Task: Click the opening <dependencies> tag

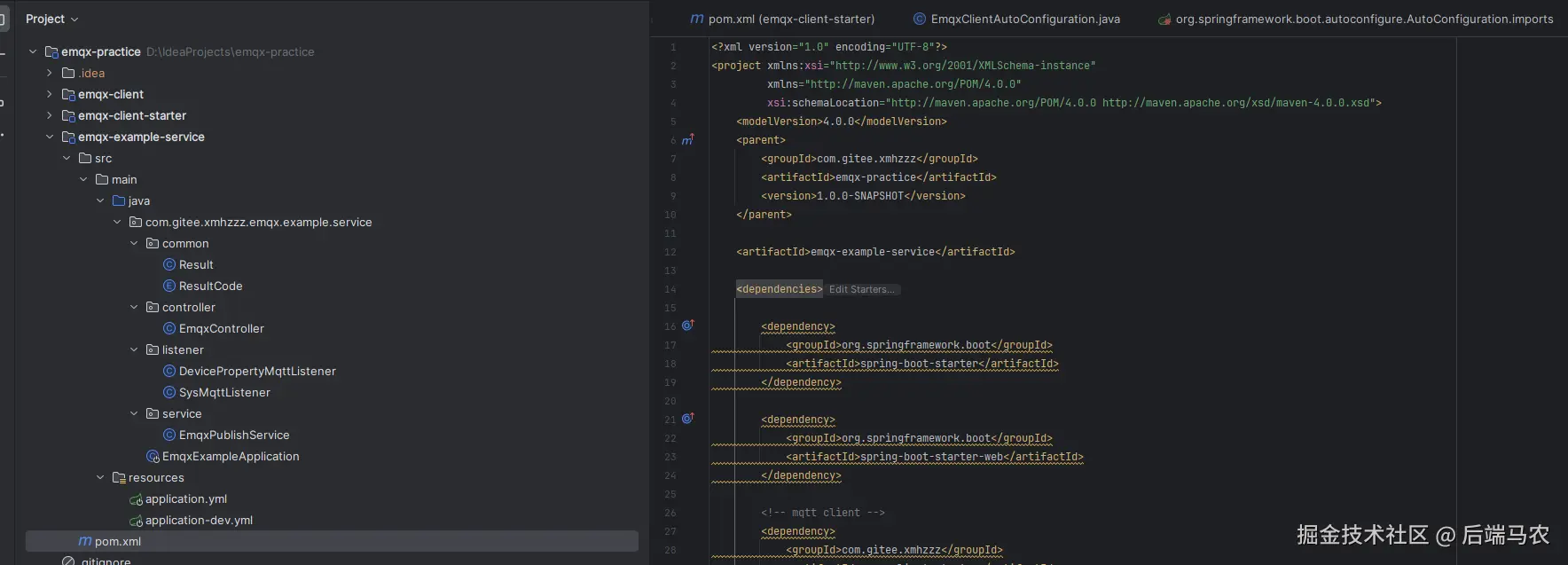Action: coord(780,289)
